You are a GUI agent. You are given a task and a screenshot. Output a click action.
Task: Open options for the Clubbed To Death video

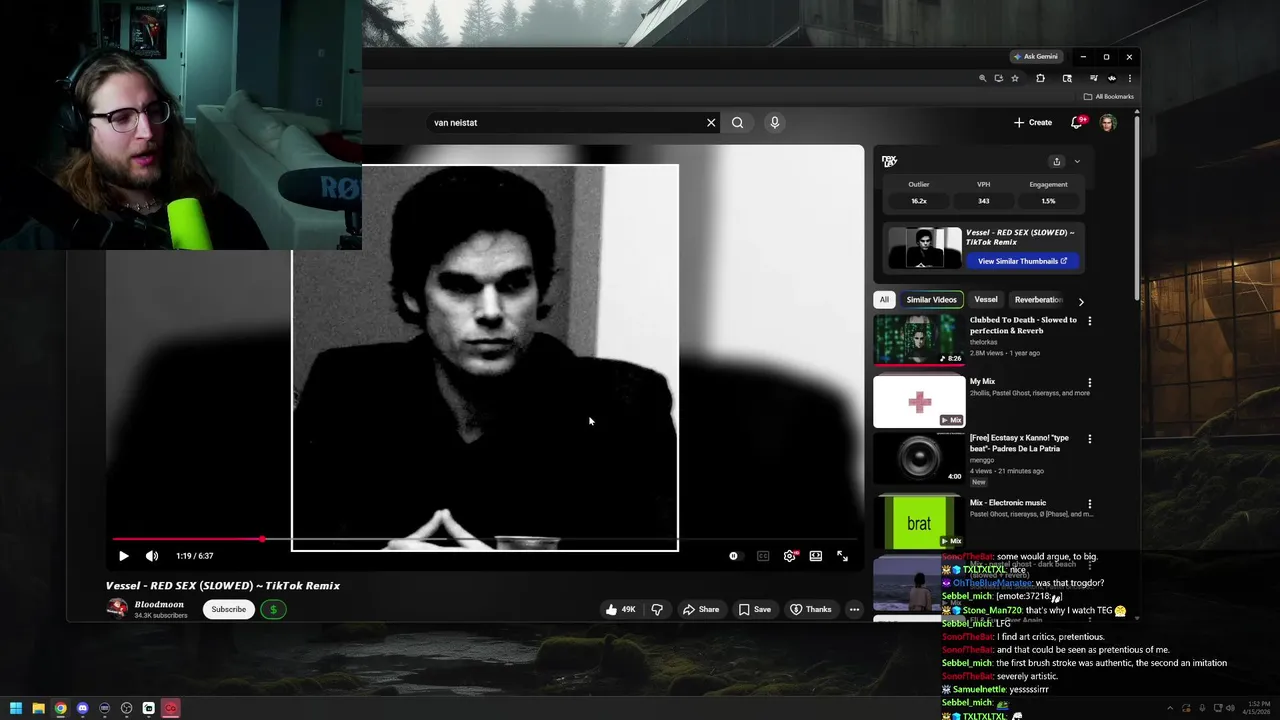coord(1090,321)
